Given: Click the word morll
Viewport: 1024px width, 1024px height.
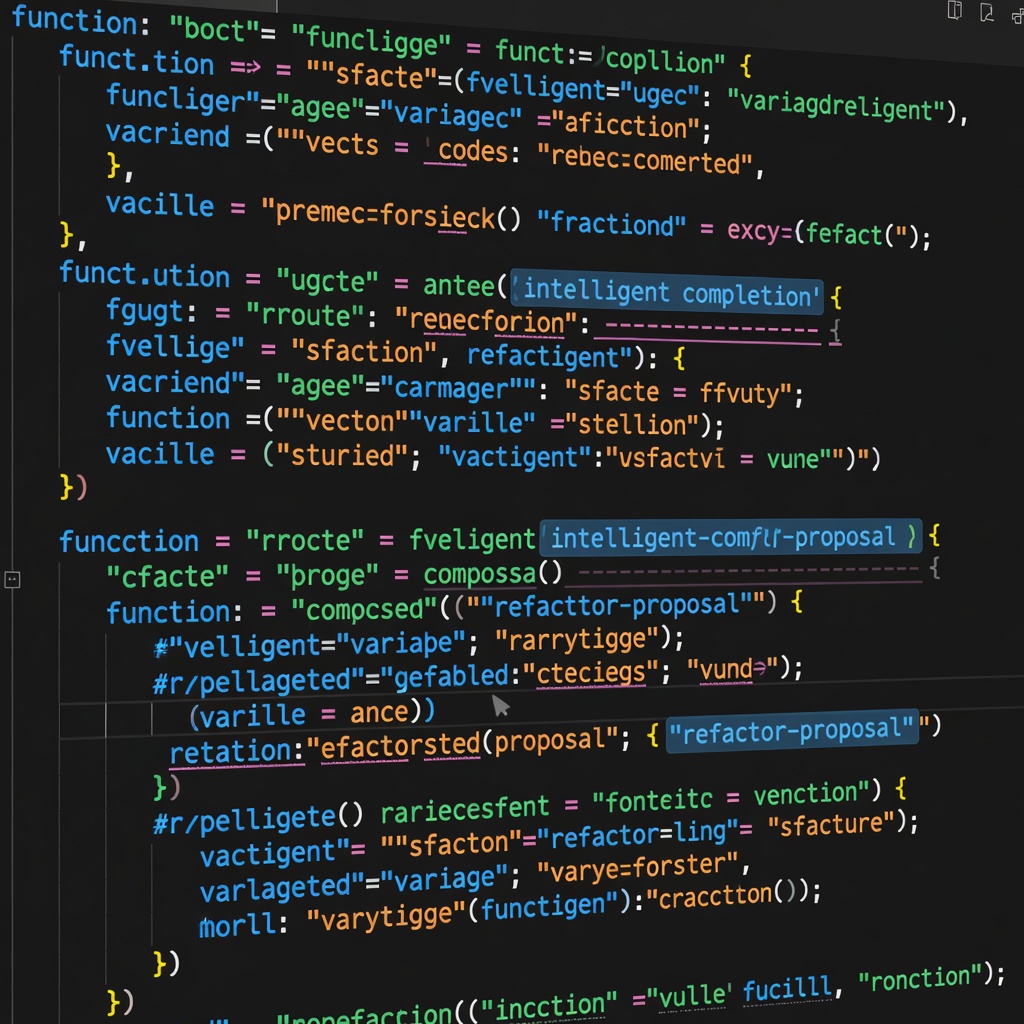Looking at the screenshot, I should coord(238,926).
